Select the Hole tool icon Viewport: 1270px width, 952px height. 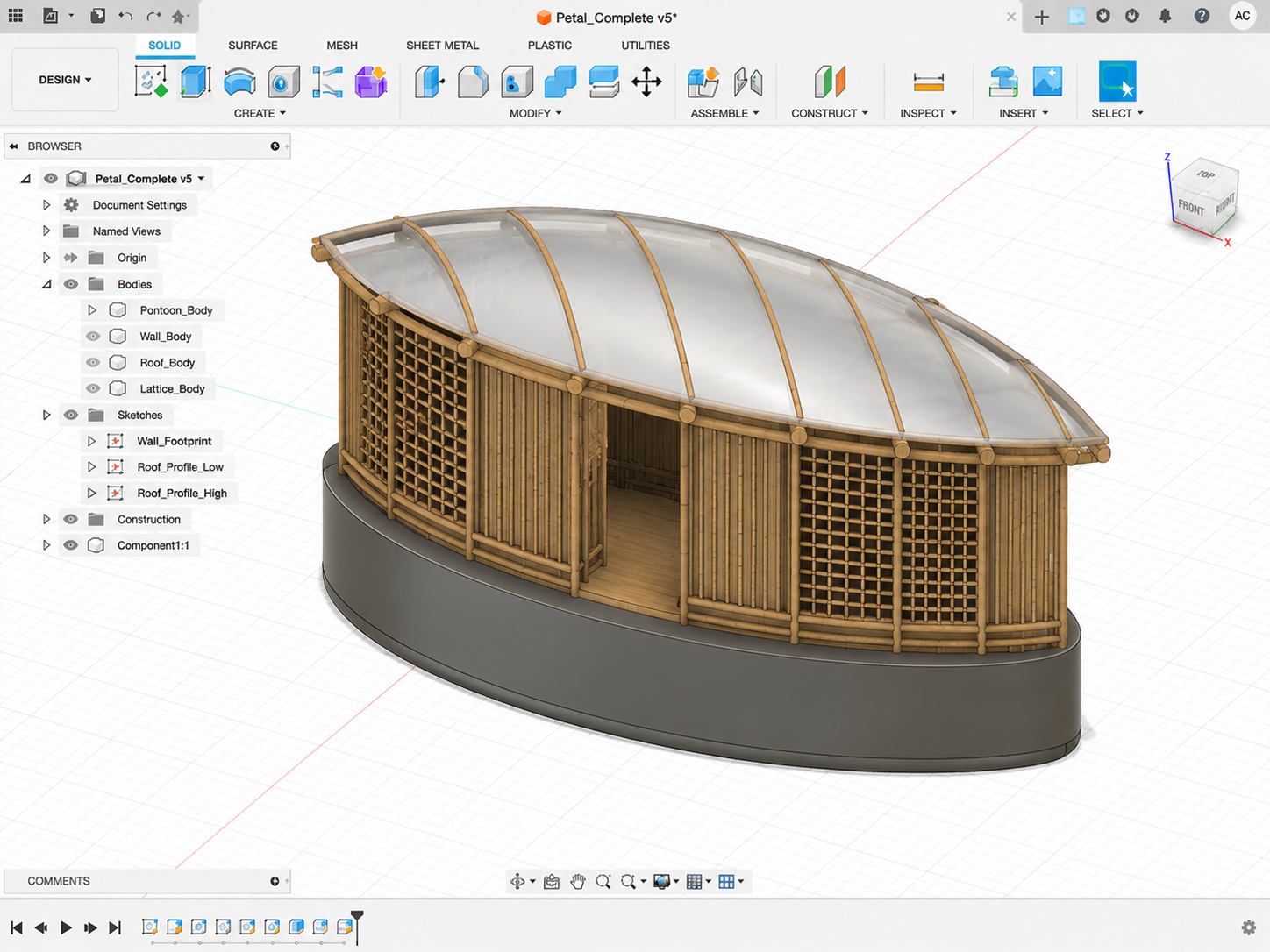click(282, 82)
